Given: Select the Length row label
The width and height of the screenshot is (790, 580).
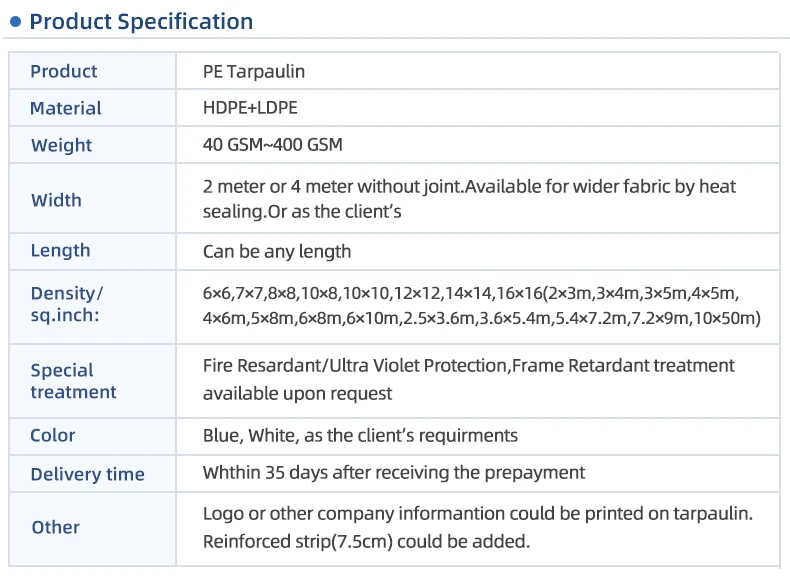Looking at the screenshot, I should 60,250.
